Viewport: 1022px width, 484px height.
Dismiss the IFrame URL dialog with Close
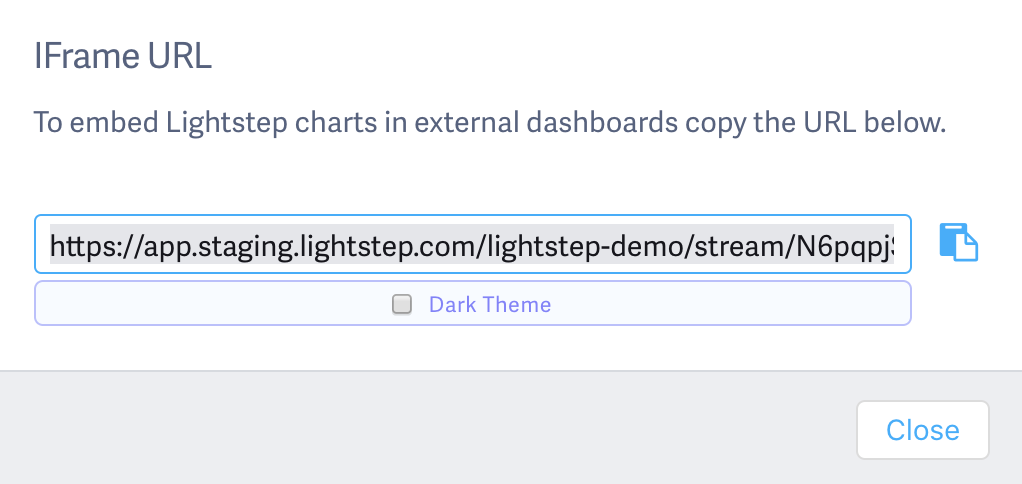tap(922, 430)
